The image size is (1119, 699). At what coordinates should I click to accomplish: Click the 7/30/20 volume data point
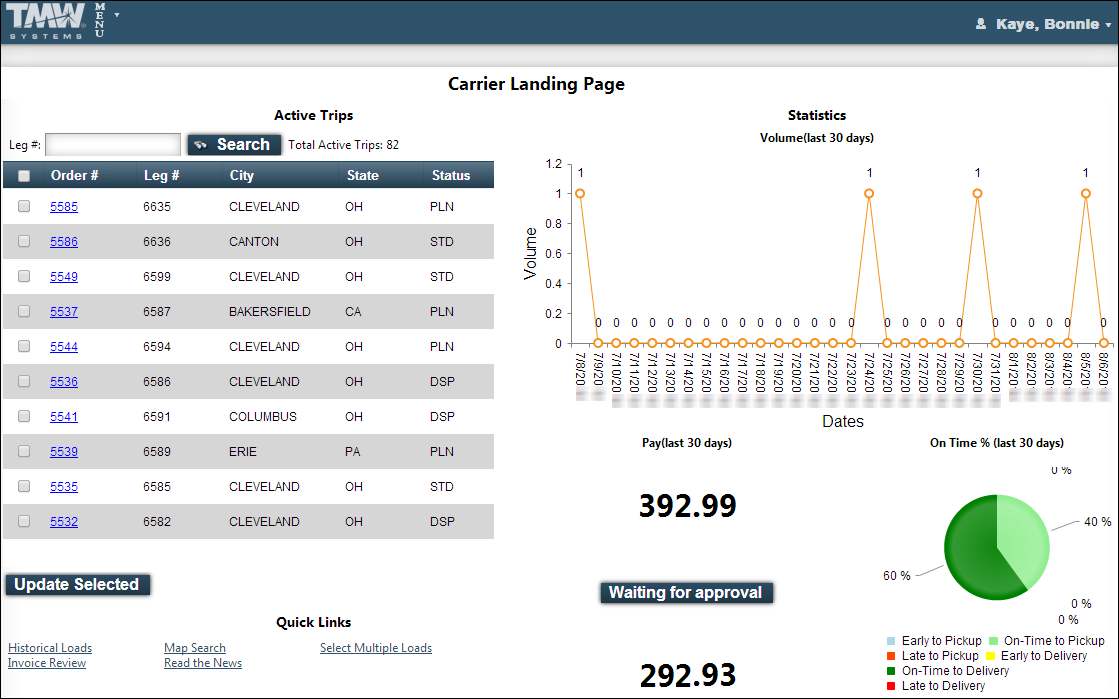tap(977, 193)
